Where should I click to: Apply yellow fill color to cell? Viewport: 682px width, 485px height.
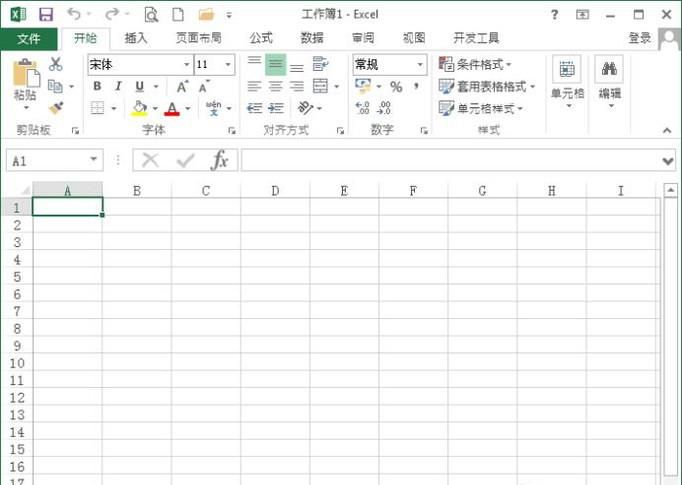[140, 108]
